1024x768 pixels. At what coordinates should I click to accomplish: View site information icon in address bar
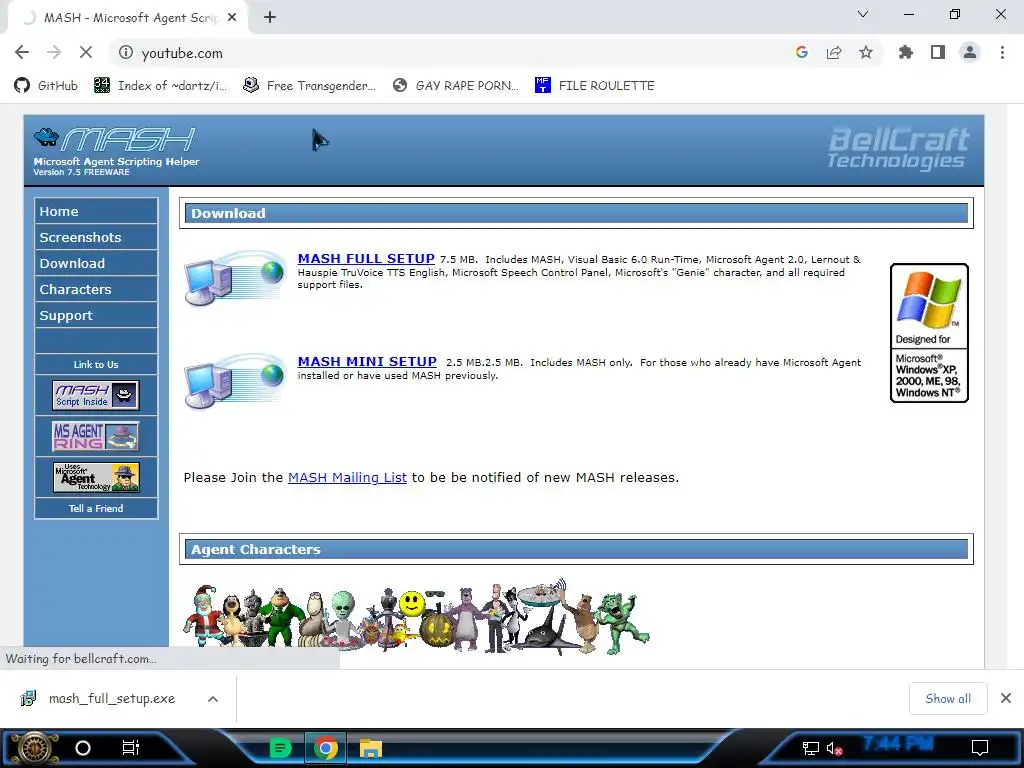[126, 52]
